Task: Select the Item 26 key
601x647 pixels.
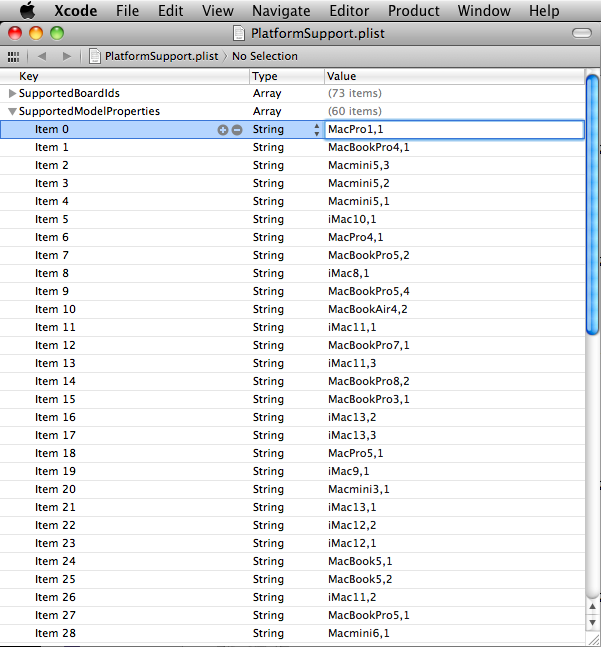Action: coord(55,597)
